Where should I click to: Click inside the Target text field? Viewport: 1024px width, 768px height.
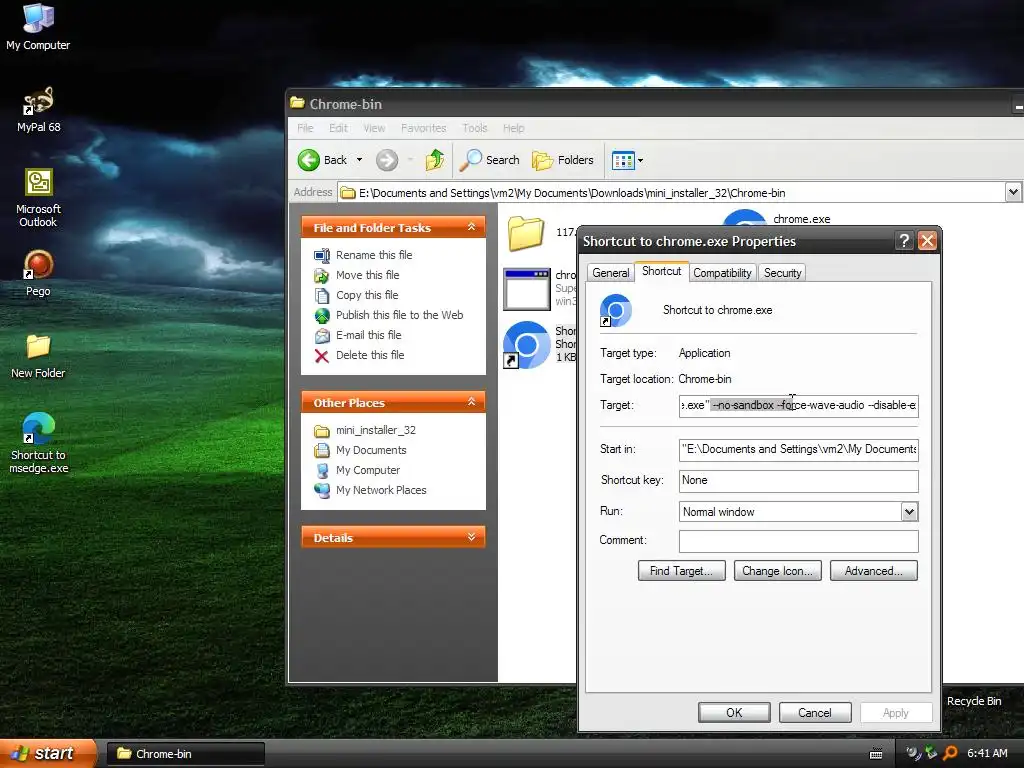point(799,406)
